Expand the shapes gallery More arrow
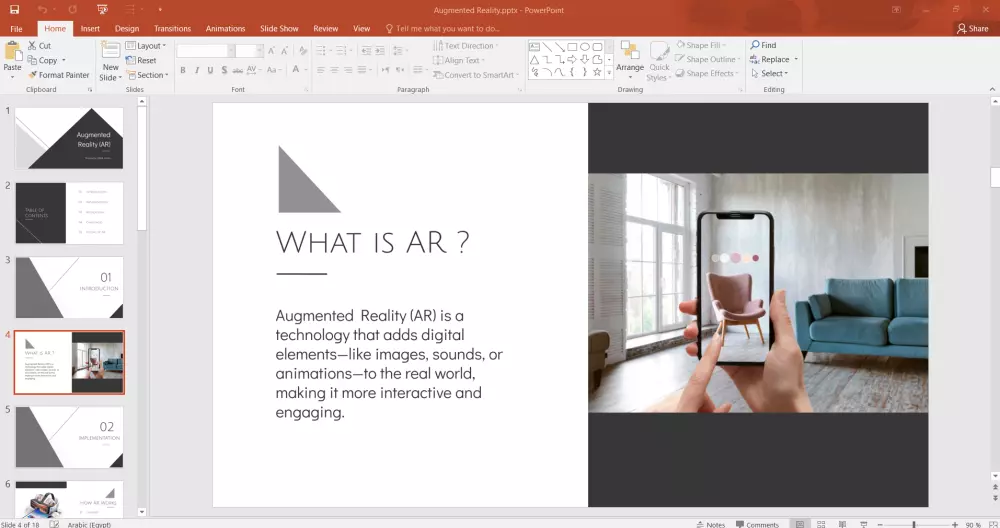This screenshot has width=1000, height=528. (609, 73)
